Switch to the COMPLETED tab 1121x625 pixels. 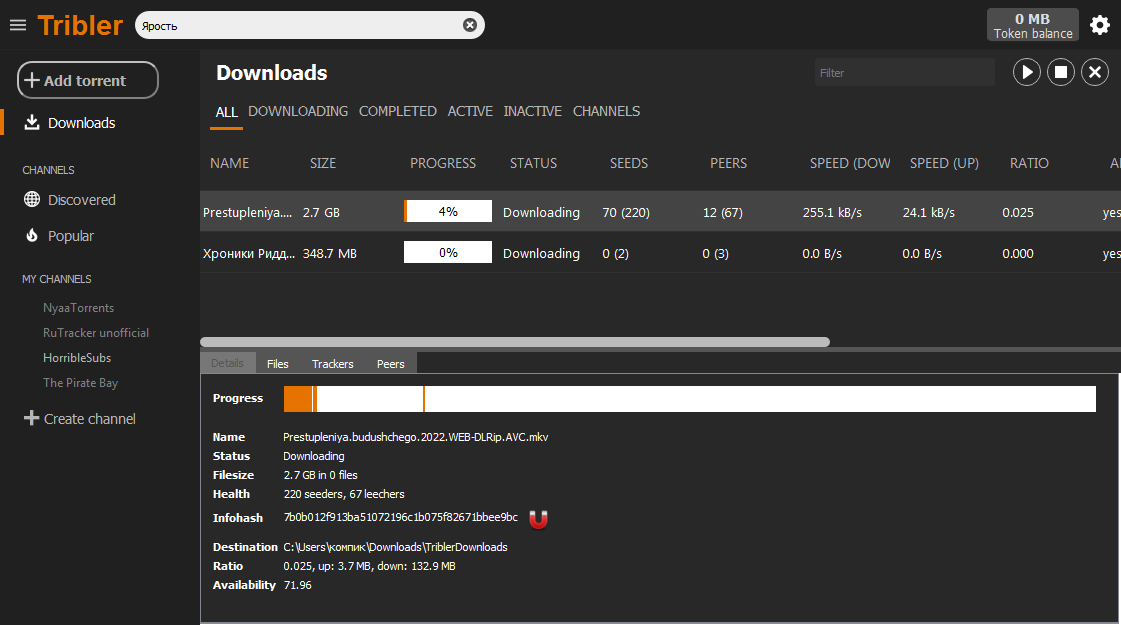(x=397, y=112)
